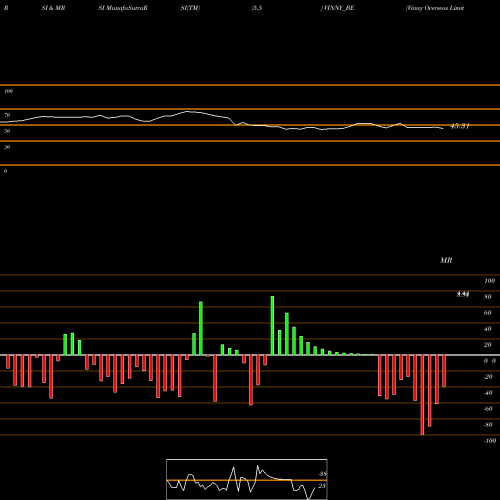Click the MR axis label -60
Viewport: 500px width, 500px height.
488,409
